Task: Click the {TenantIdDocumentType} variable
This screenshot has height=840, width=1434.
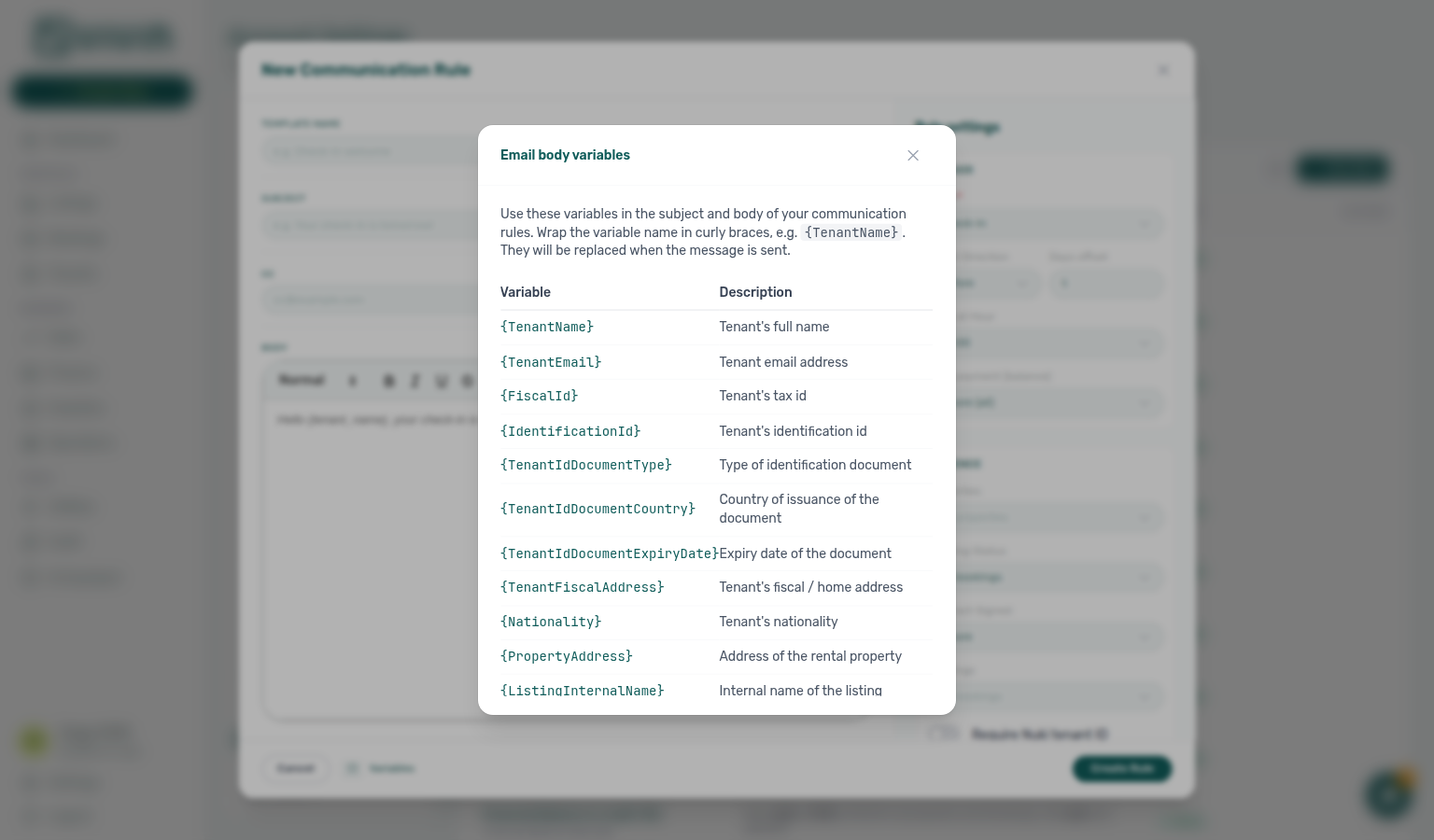Action: pos(586,465)
